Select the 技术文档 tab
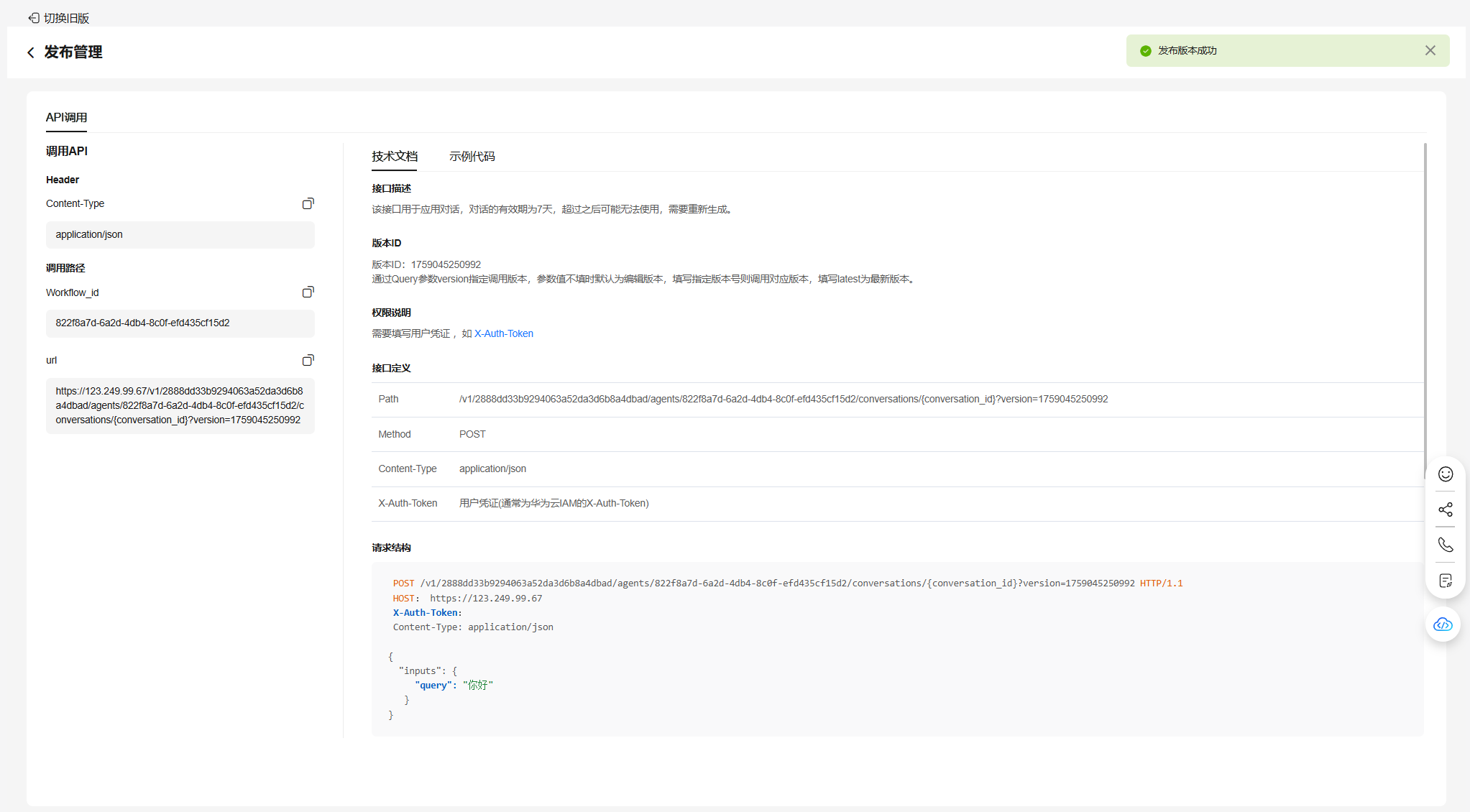Image resolution: width=1470 pixels, height=812 pixels. click(394, 157)
